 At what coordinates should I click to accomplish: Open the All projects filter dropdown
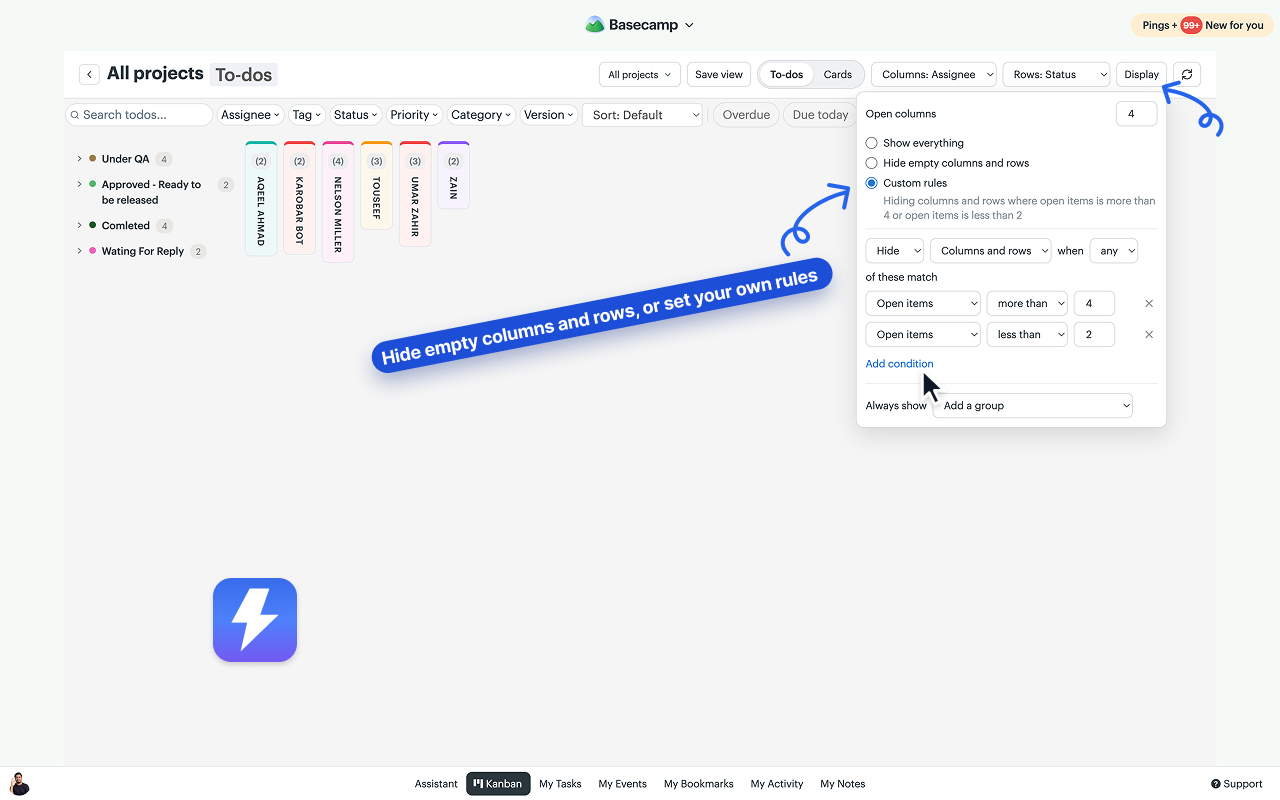(640, 74)
